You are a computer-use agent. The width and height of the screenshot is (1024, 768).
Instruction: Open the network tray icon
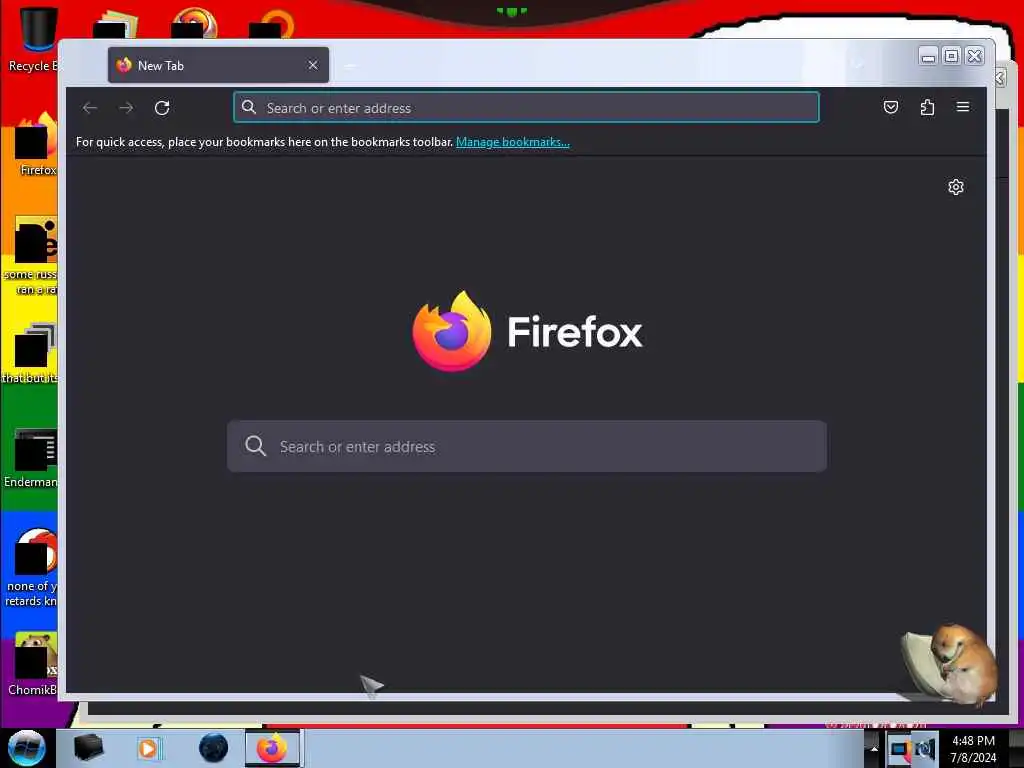click(x=899, y=750)
